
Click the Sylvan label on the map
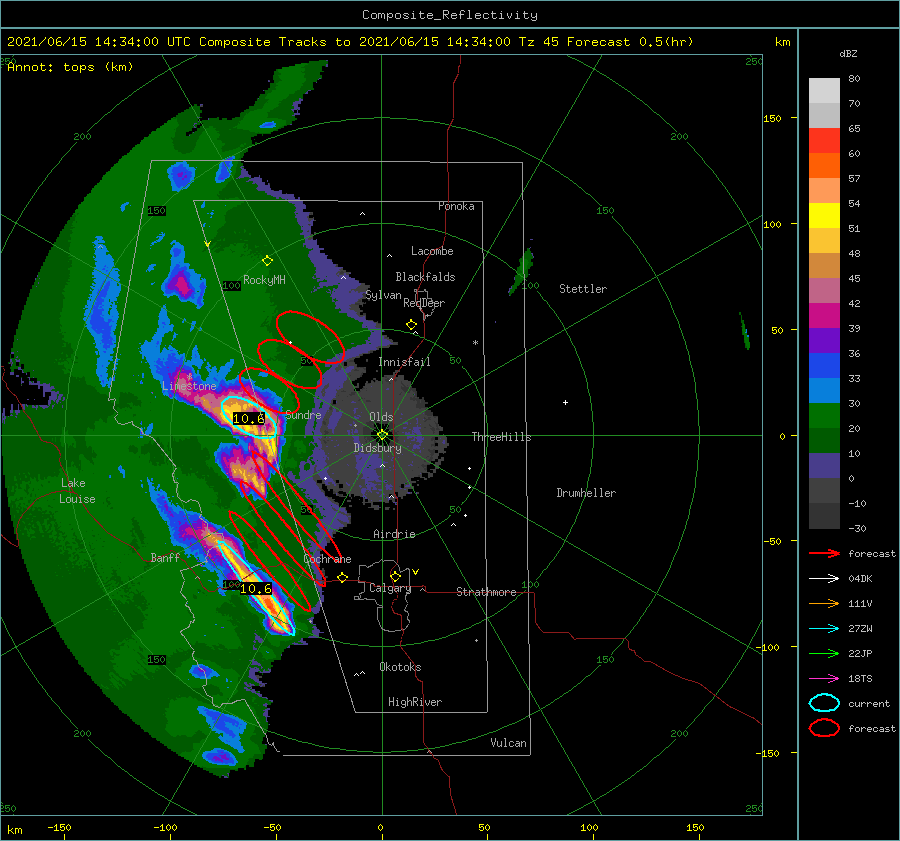click(383, 295)
